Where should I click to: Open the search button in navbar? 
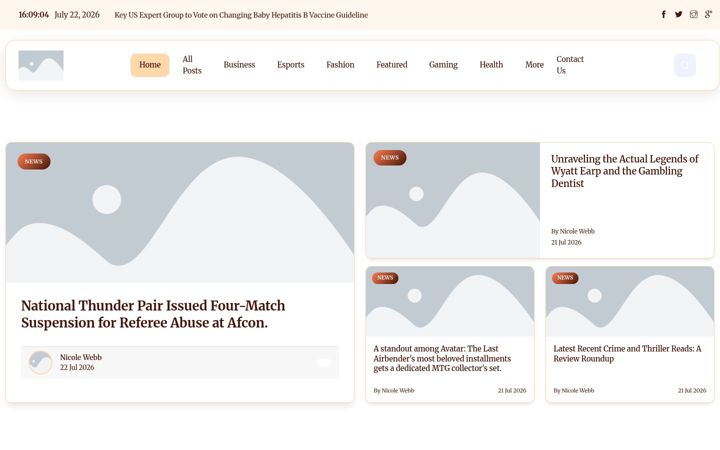click(x=685, y=65)
